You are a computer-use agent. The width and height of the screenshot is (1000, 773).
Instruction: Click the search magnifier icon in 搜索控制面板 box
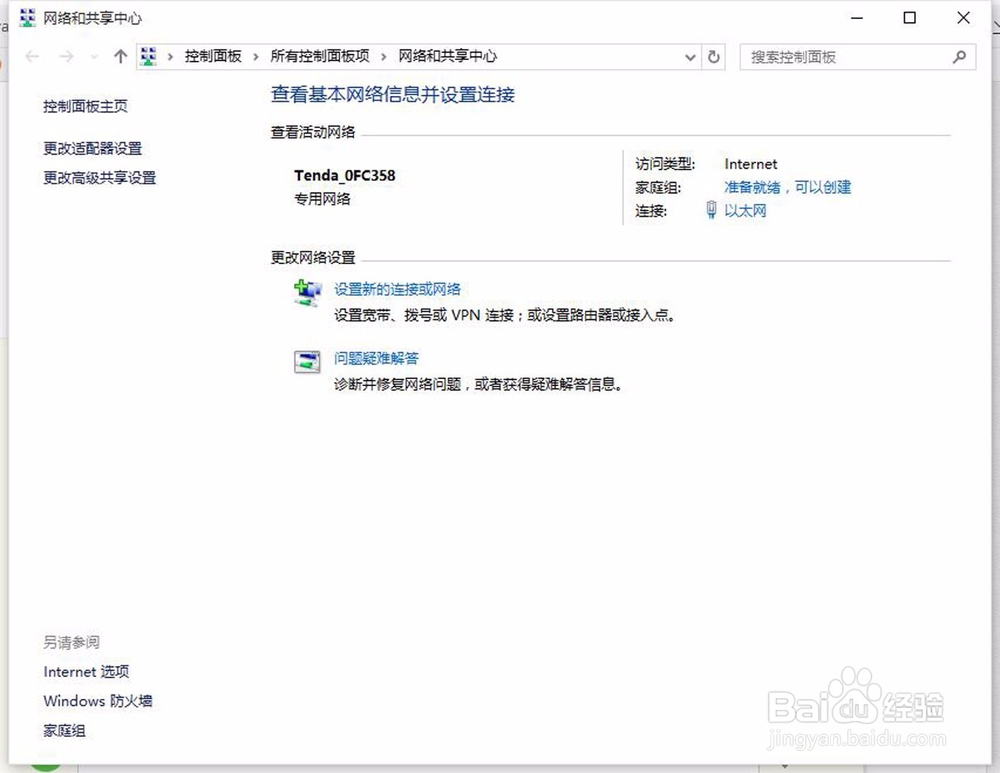click(x=959, y=57)
